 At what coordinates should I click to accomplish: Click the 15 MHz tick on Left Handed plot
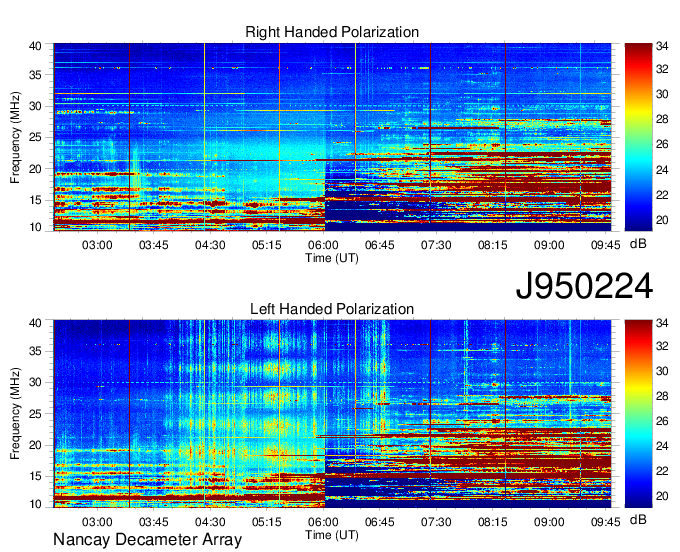[x=36, y=477]
